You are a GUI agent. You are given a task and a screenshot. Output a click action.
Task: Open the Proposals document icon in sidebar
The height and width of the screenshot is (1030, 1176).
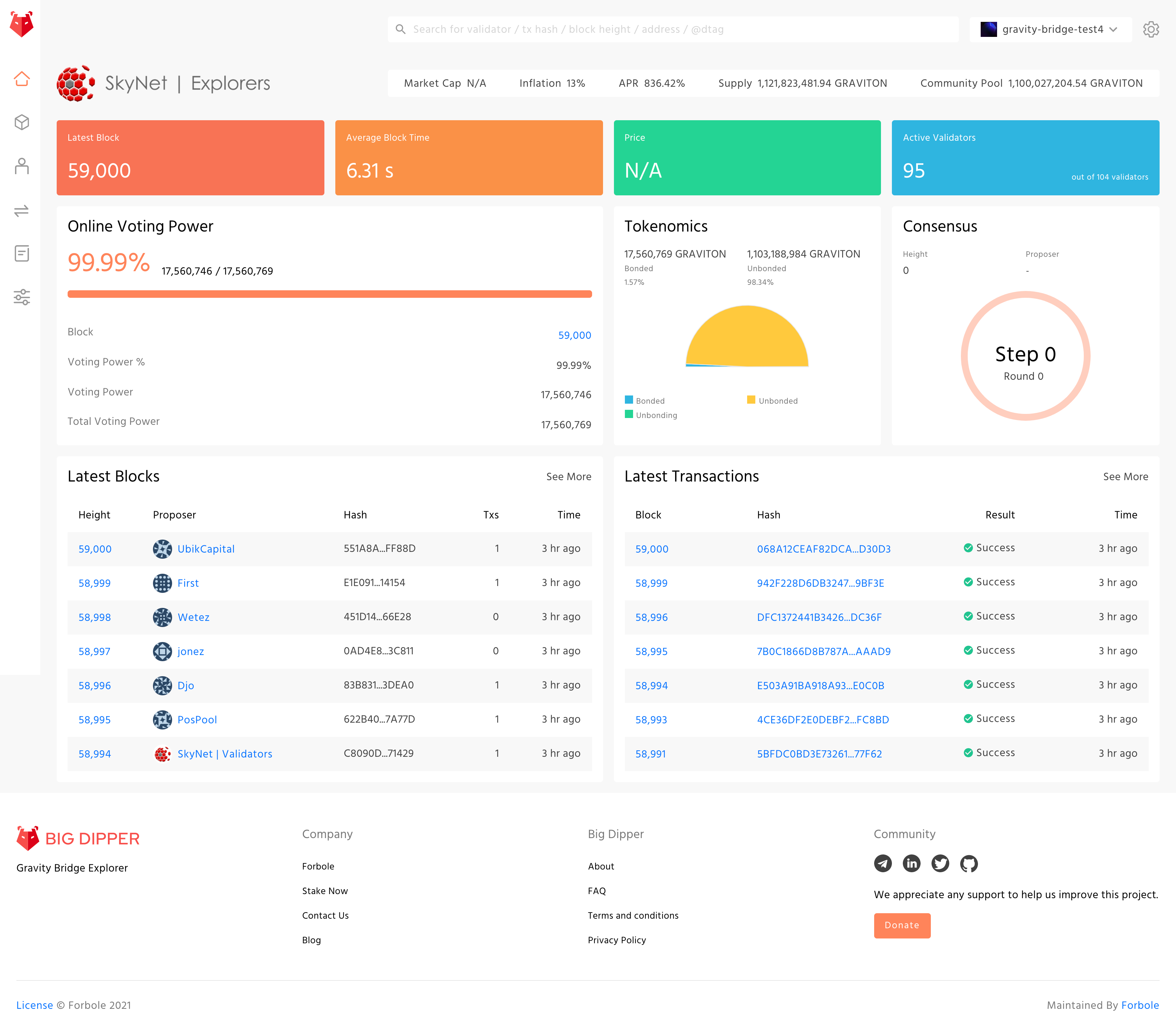[21, 253]
